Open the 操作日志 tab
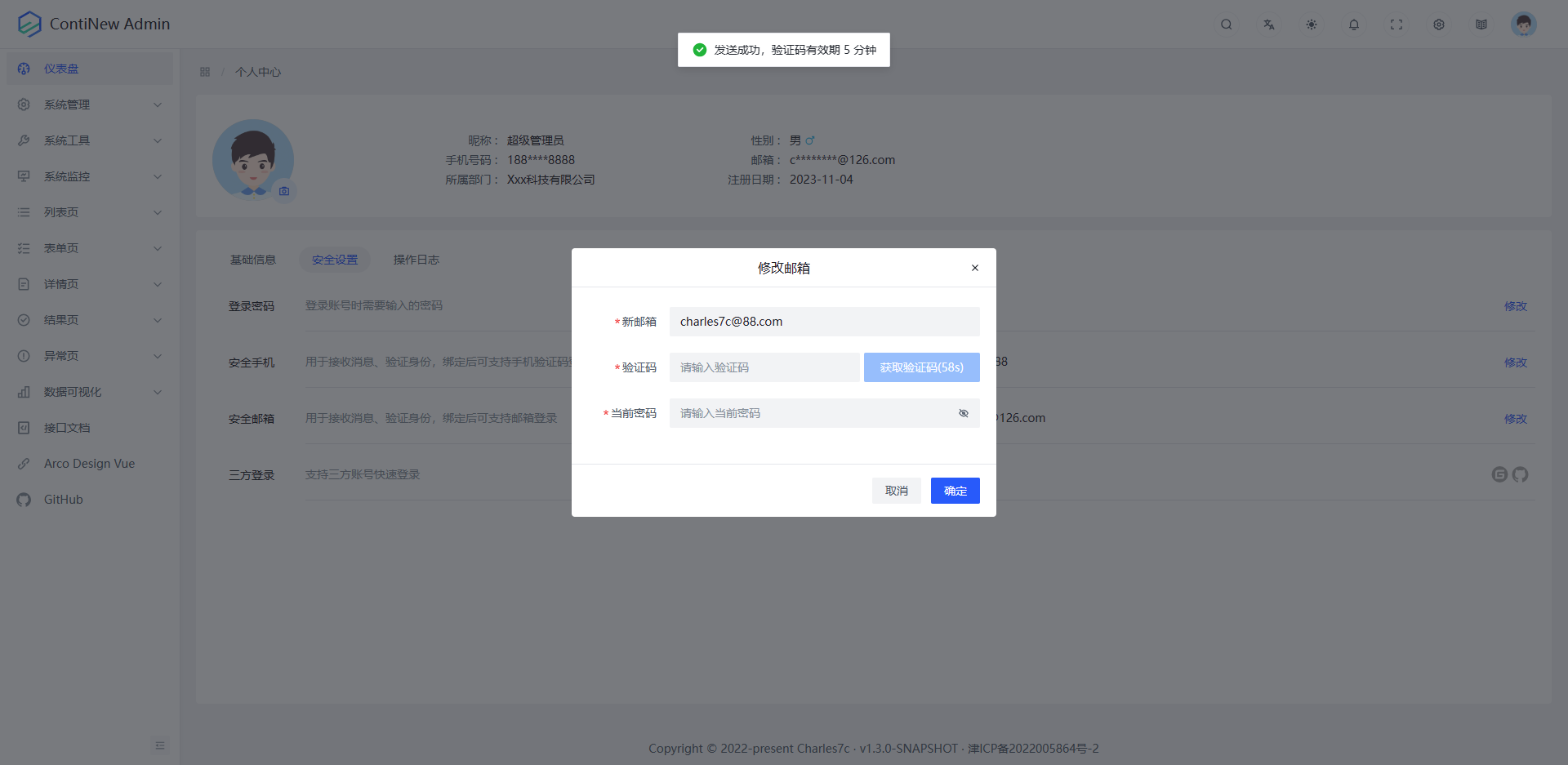Viewport: 1568px width, 765px height. pyautogui.click(x=416, y=259)
